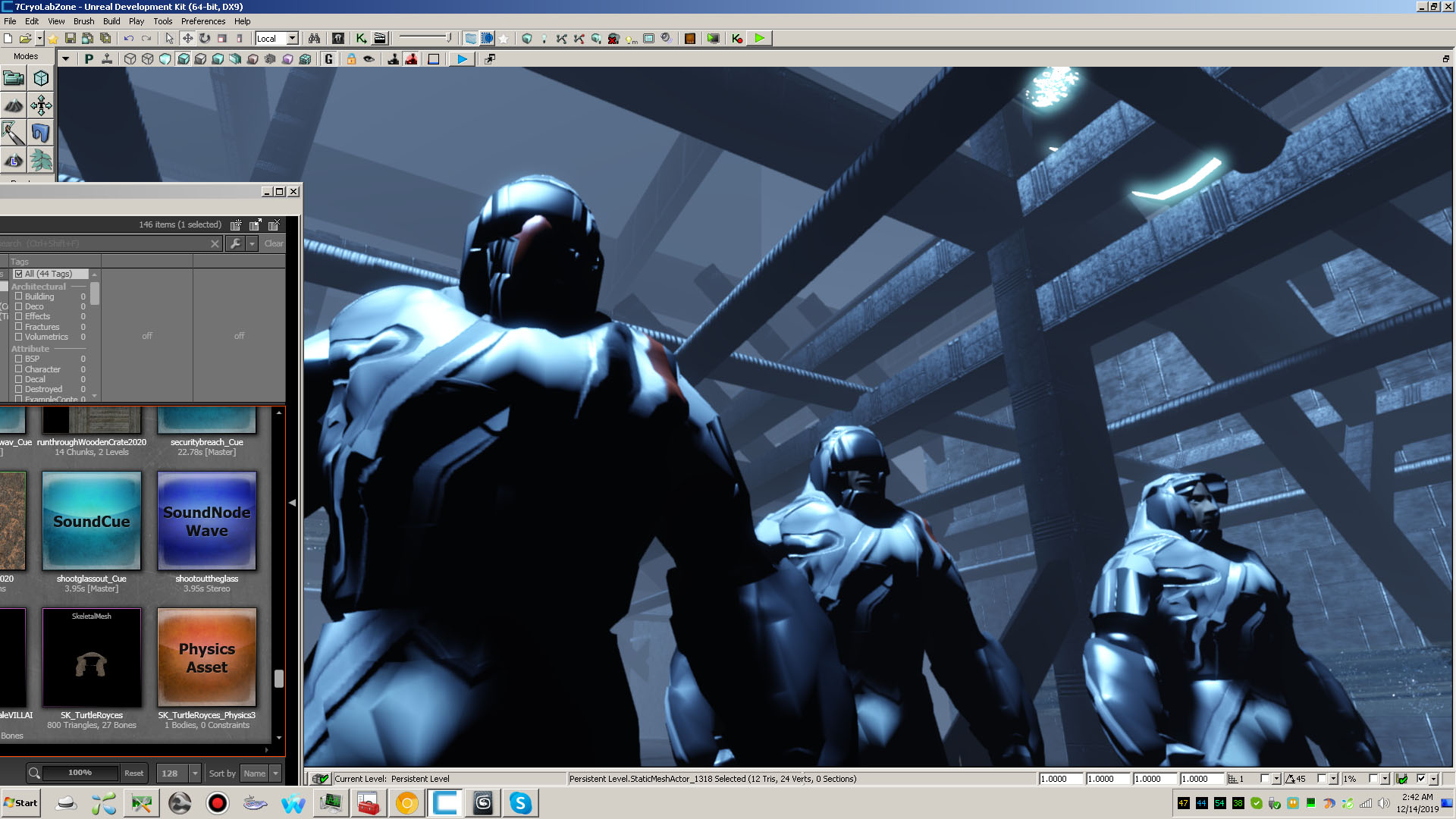The image size is (1456, 819).
Task: Open the Edit menu
Action: point(32,21)
